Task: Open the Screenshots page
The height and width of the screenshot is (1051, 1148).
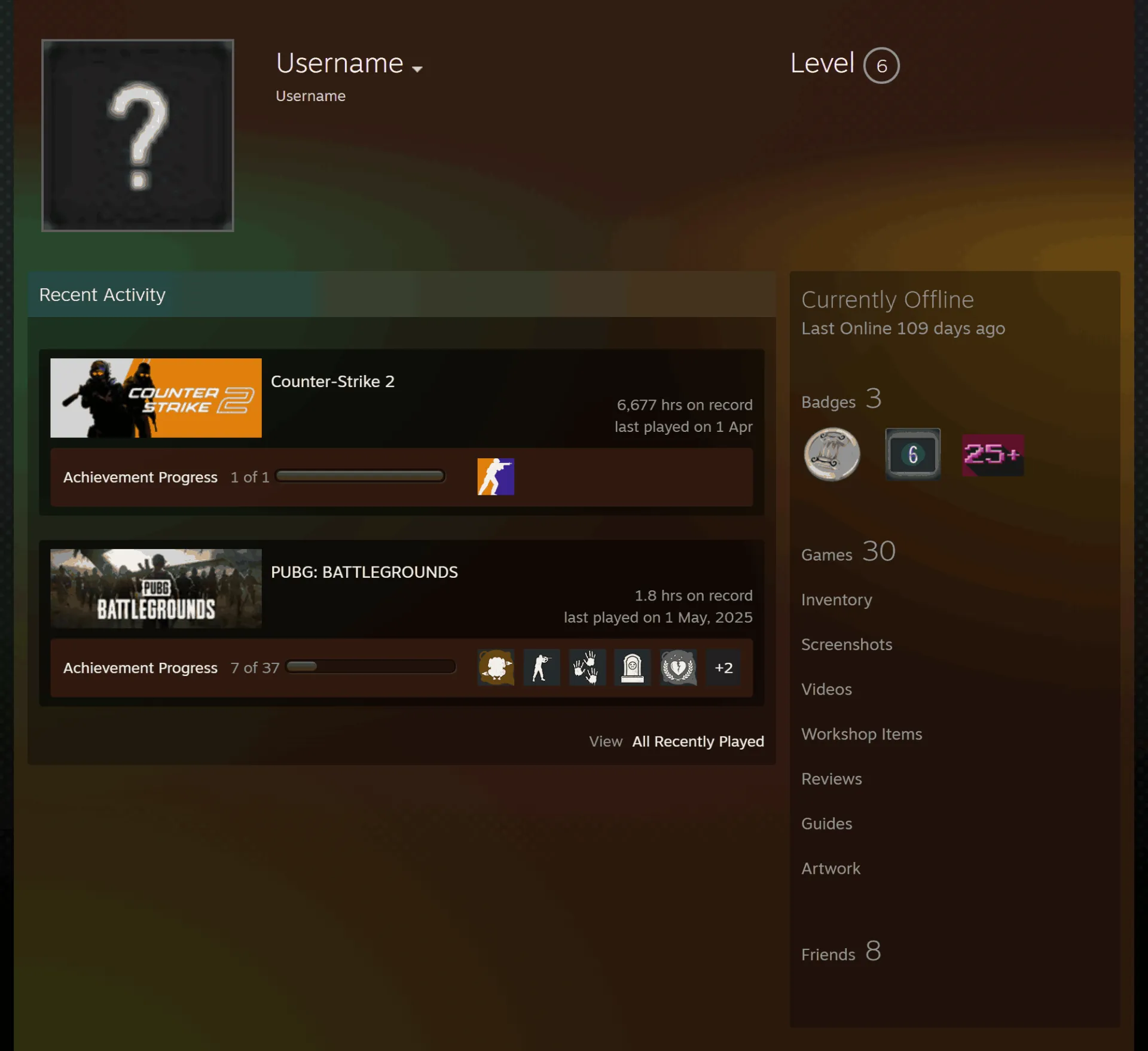Action: click(847, 644)
